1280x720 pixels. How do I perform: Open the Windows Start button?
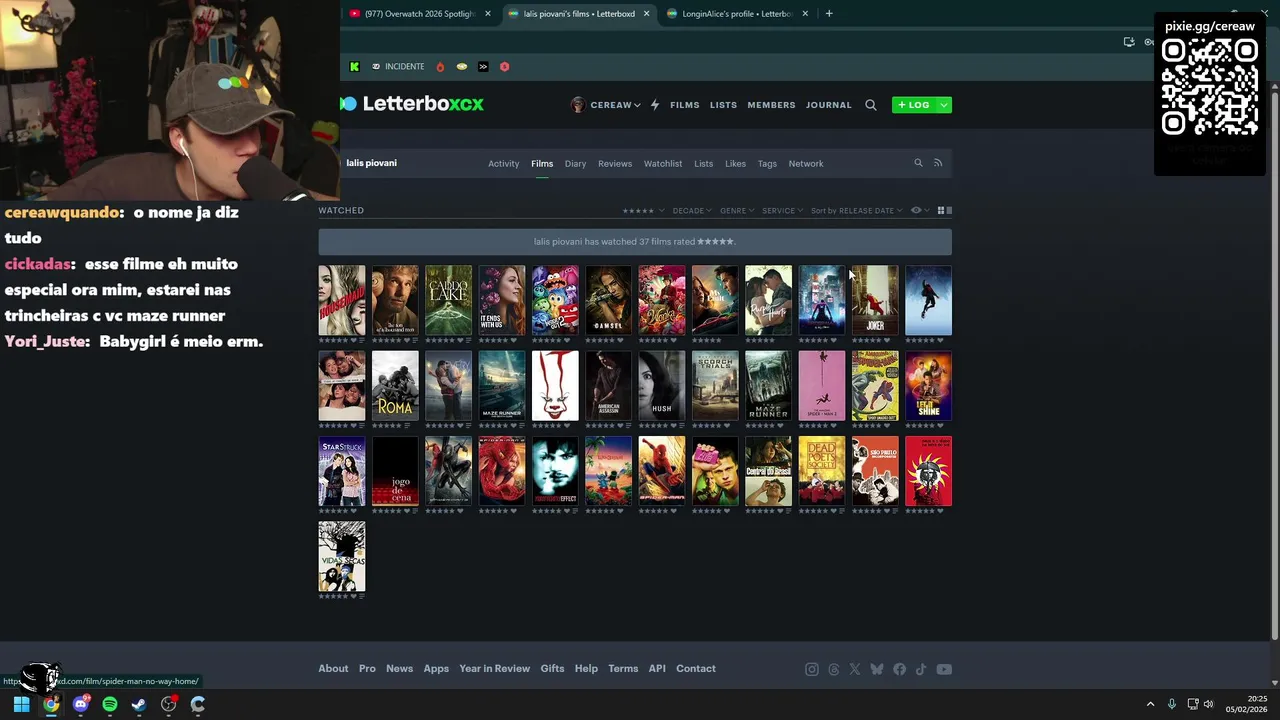21,704
